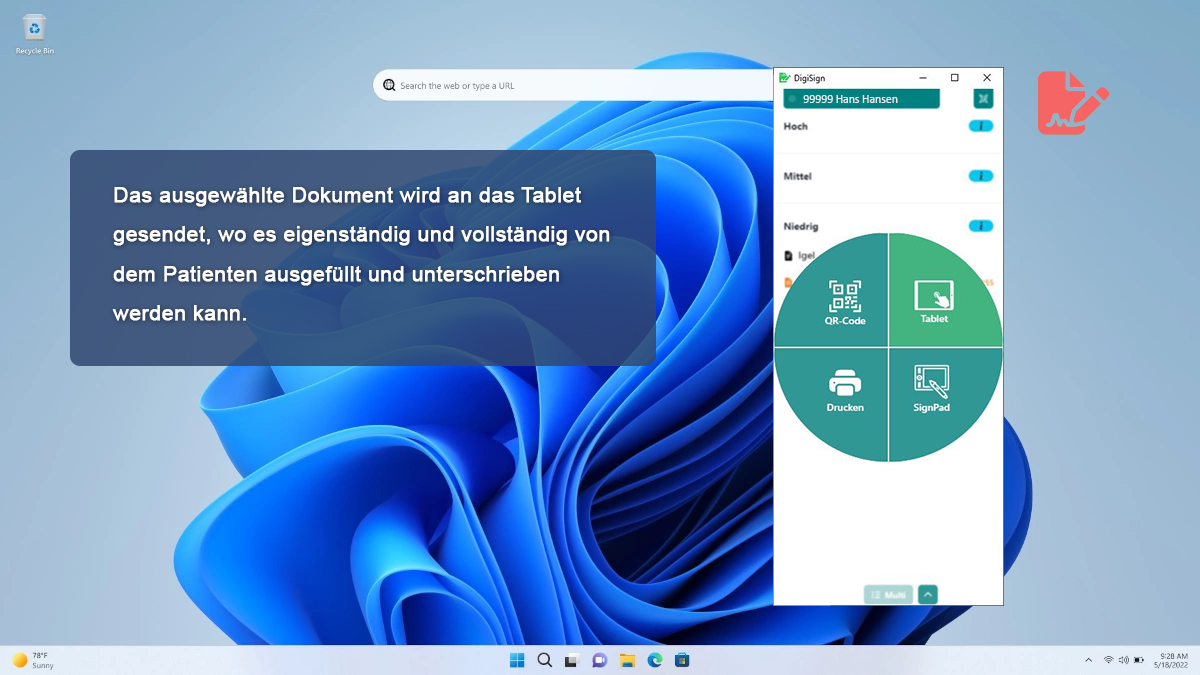Toggle the Hoch info switch
The width and height of the screenshot is (1200, 675).
(x=981, y=126)
